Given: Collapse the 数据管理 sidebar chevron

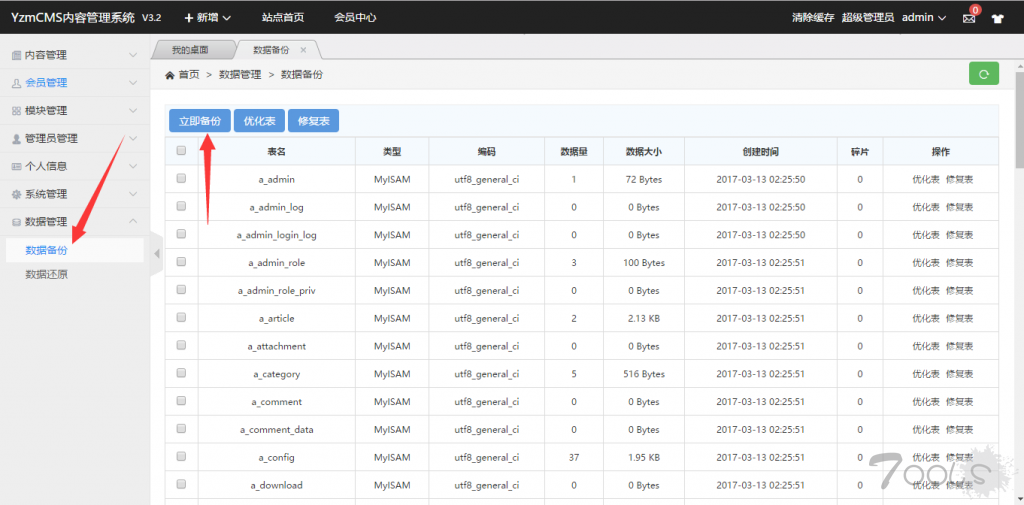Looking at the screenshot, I should (133, 222).
